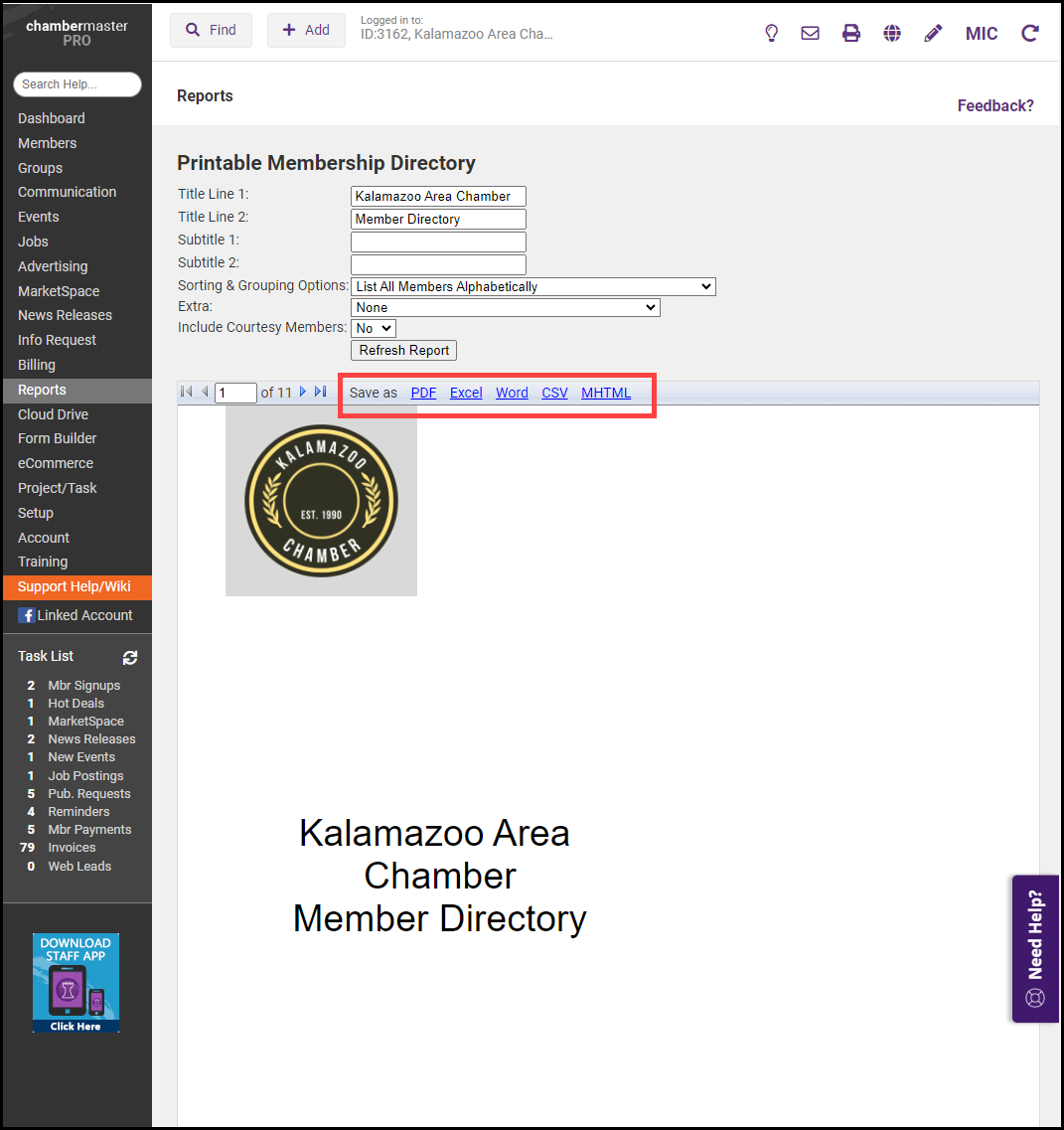This screenshot has height=1130, width=1064.
Task: Click the ChamberMaster Pro logo
Action: pyautogui.click(x=76, y=33)
